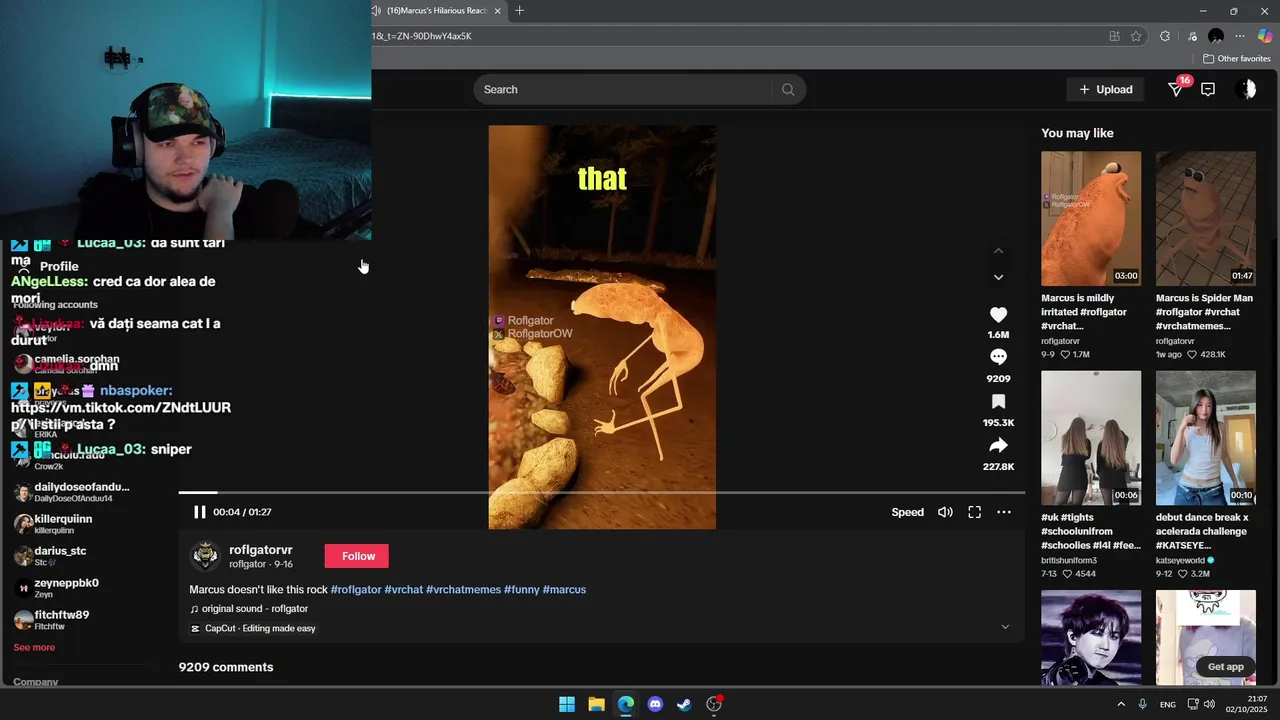Open Discord from the taskbar
Viewport: 1280px width, 720px height.
pyautogui.click(x=655, y=704)
